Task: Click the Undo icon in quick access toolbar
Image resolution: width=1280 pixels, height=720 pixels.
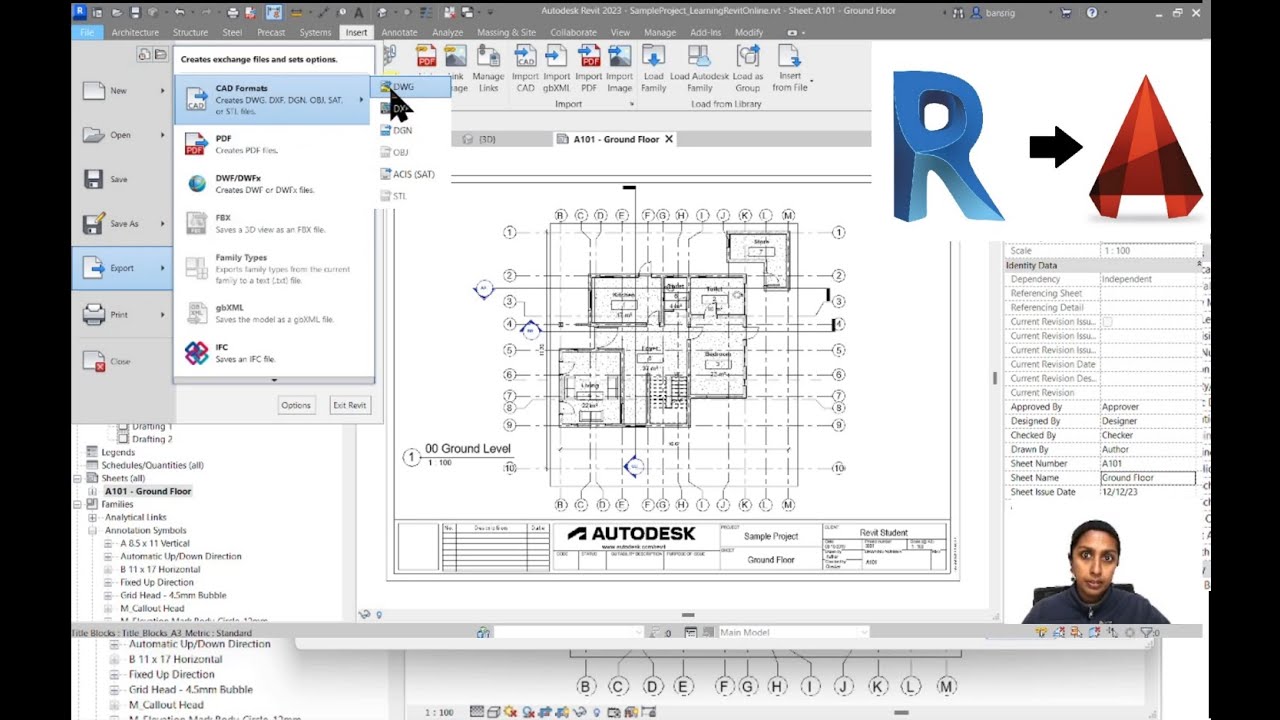Action: [x=180, y=13]
